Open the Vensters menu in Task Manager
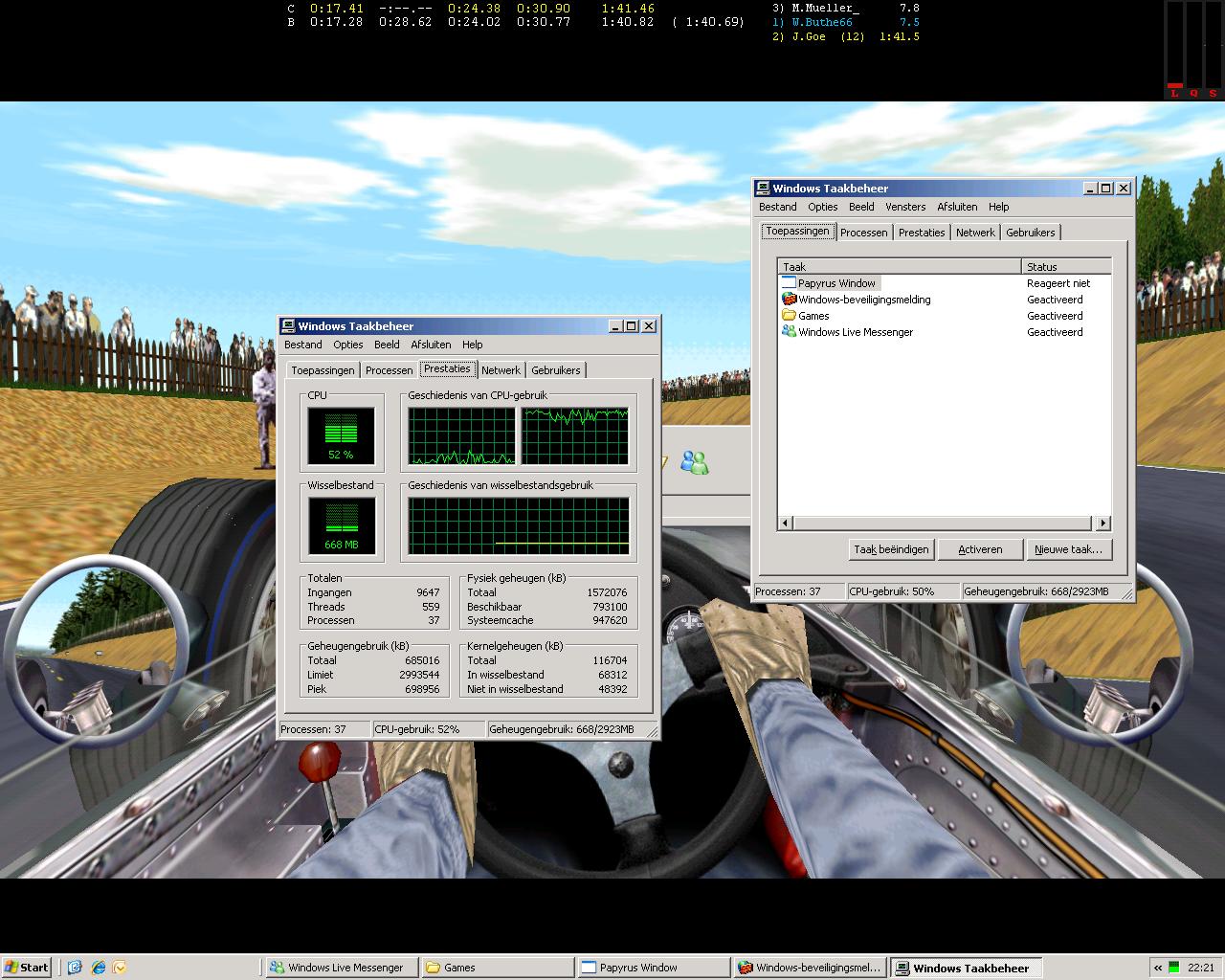 (904, 207)
